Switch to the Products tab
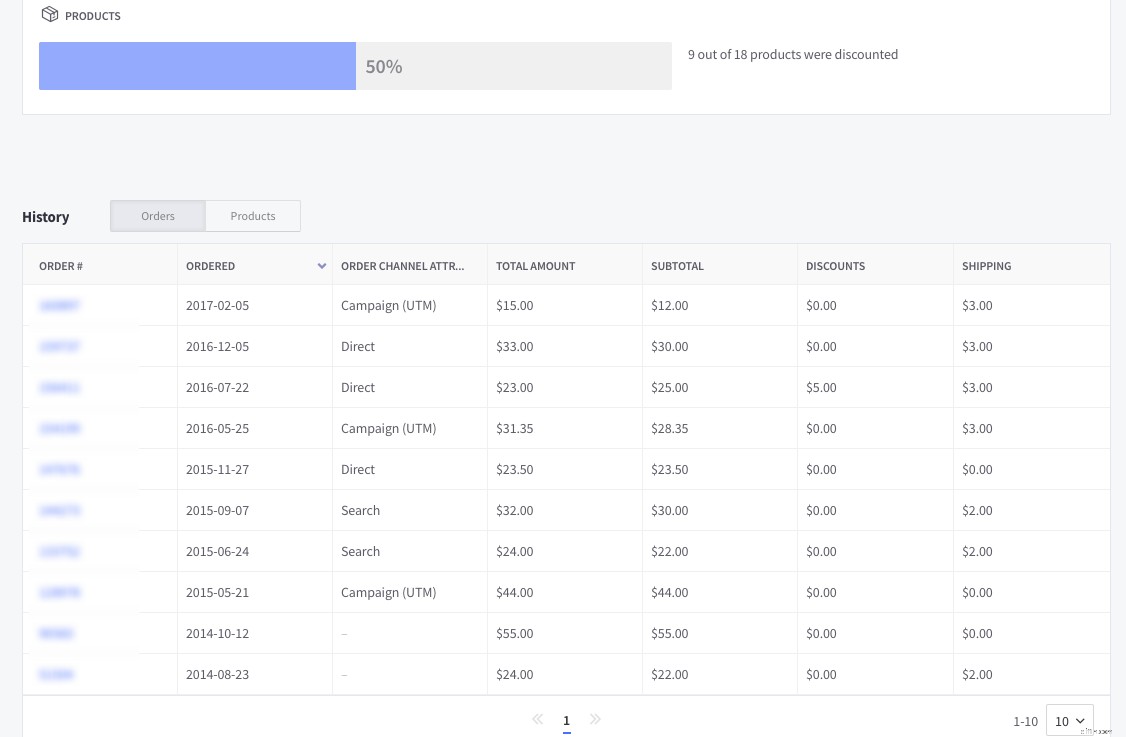This screenshot has width=1126, height=737. (x=252, y=215)
